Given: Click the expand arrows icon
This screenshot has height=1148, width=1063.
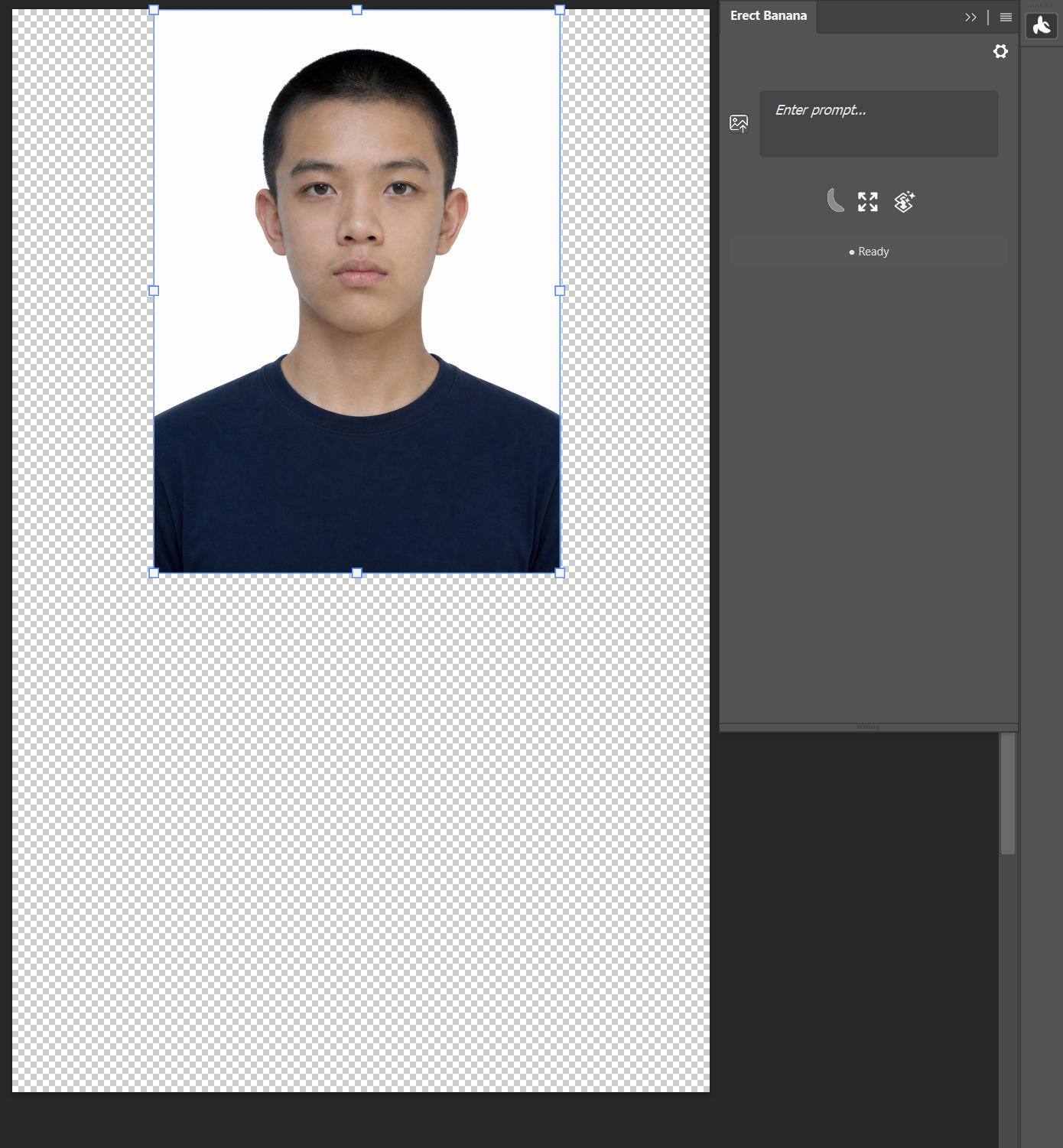Looking at the screenshot, I should pyautogui.click(x=868, y=201).
